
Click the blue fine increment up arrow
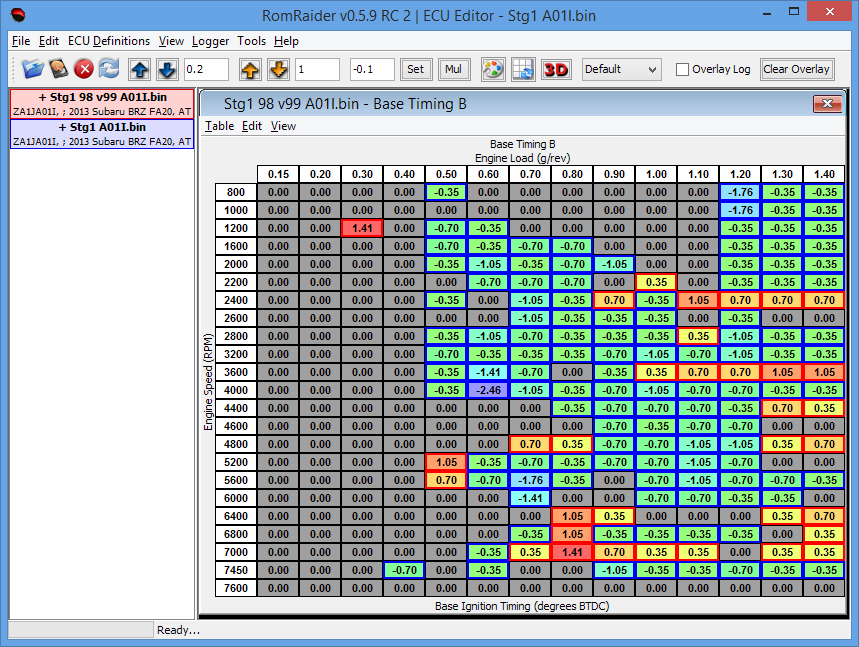[x=140, y=69]
